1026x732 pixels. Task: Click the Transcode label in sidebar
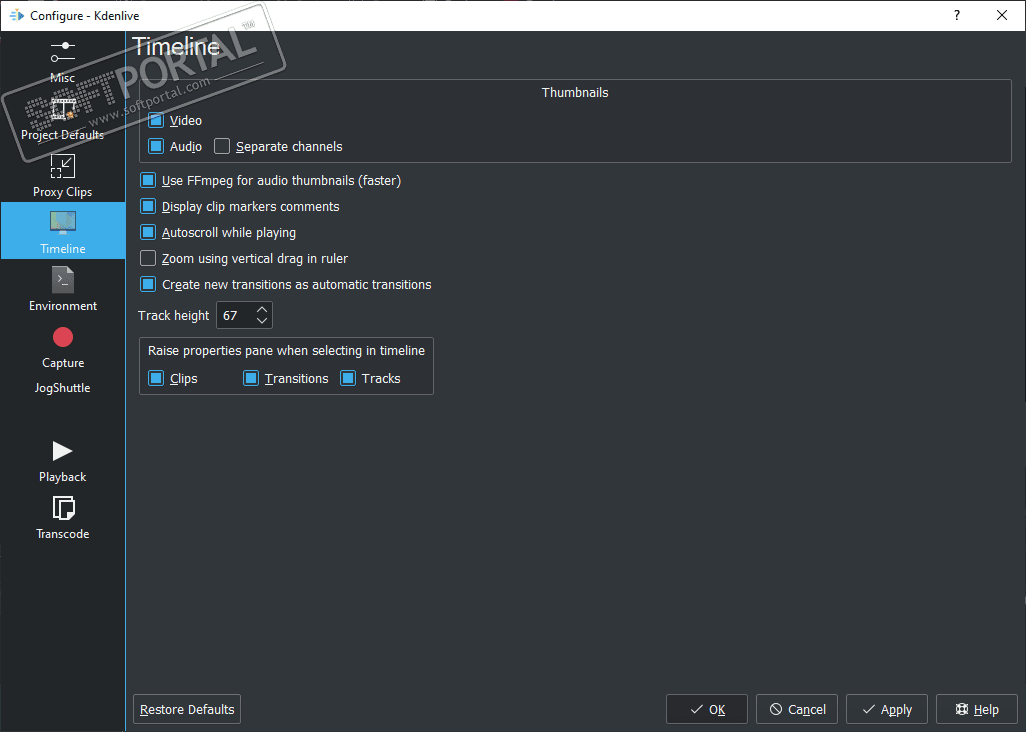coord(63,534)
